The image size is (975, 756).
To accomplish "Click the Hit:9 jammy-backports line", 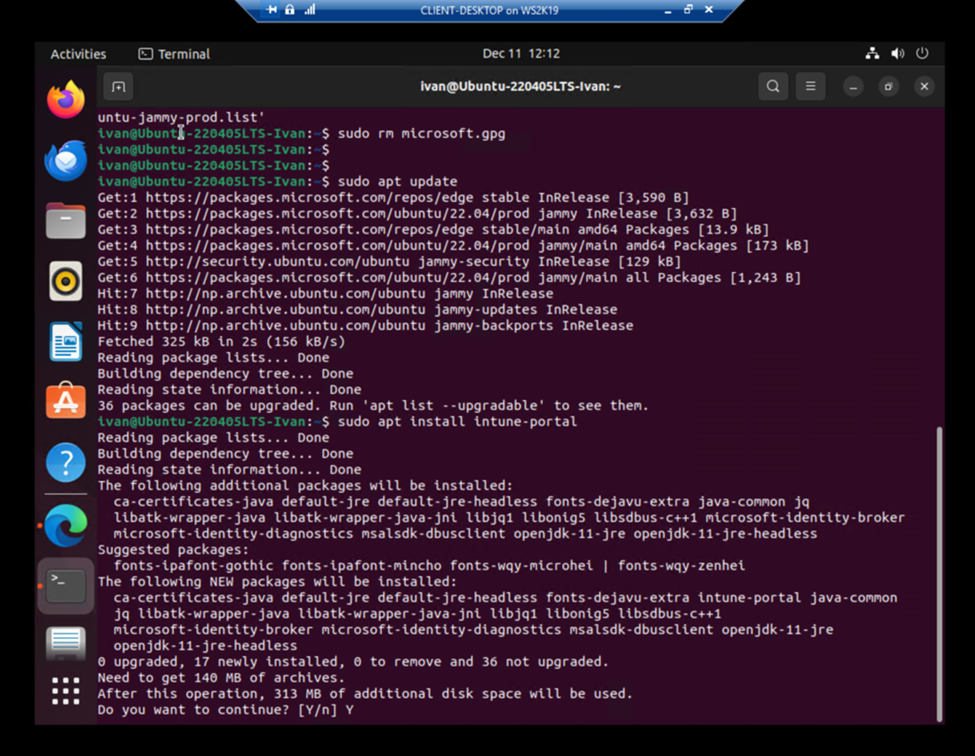I will (x=365, y=326).
